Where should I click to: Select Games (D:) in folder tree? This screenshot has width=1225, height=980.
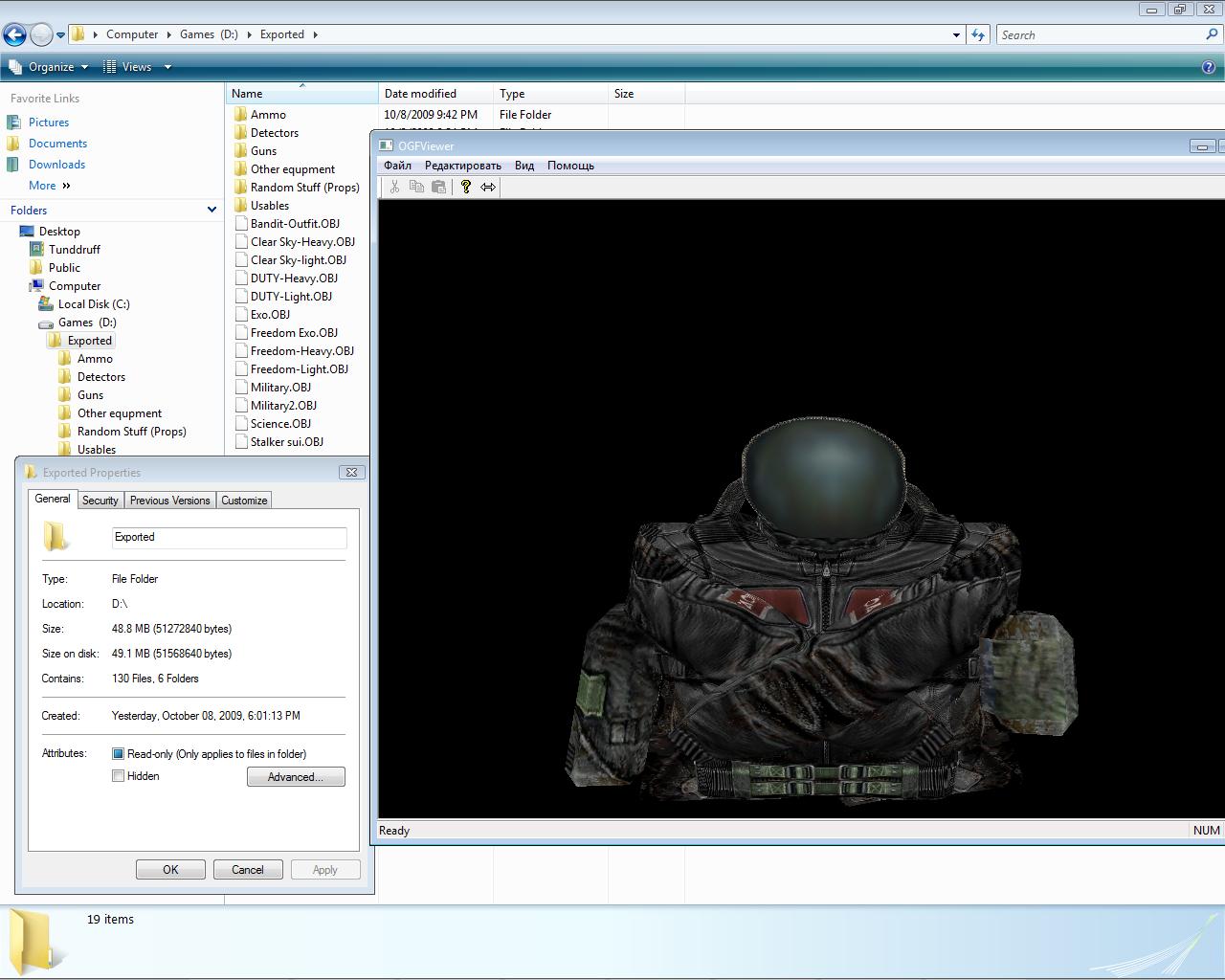[x=87, y=323]
